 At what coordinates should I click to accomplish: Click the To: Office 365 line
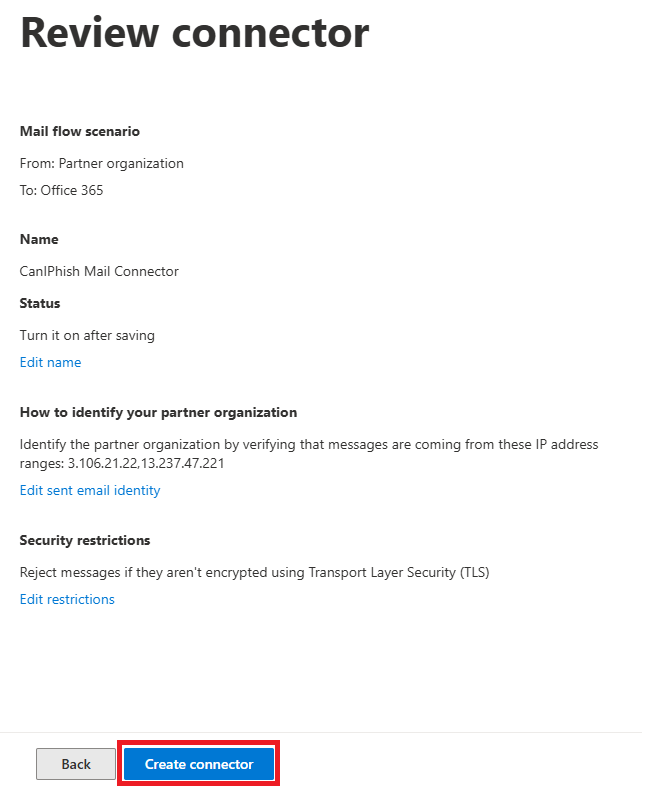62,190
